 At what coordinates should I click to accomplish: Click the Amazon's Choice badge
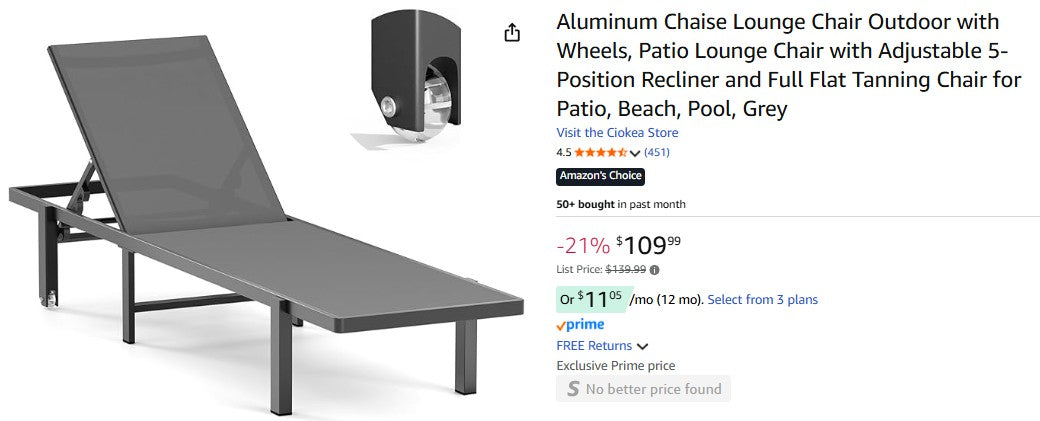pyautogui.click(x=600, y=177)
